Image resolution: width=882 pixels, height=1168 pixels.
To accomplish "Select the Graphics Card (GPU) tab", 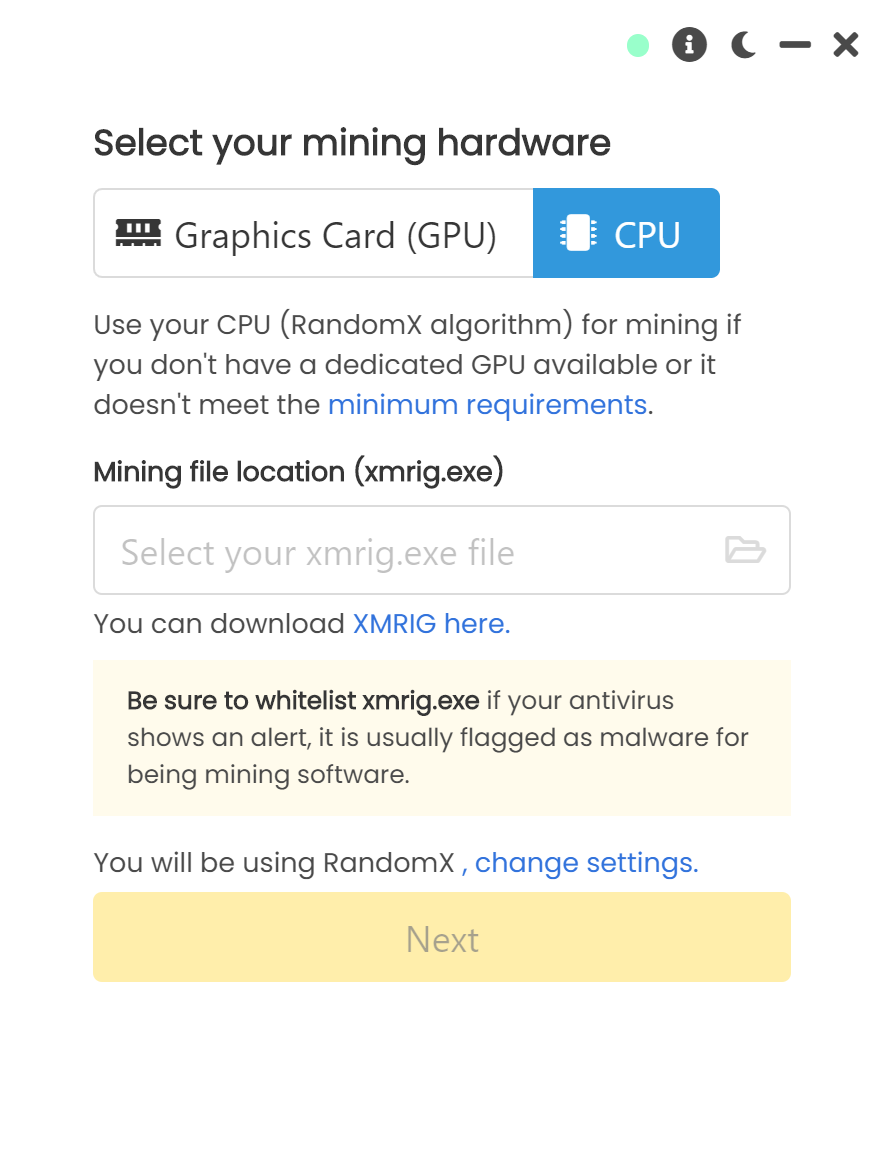I will coord(314,234).
